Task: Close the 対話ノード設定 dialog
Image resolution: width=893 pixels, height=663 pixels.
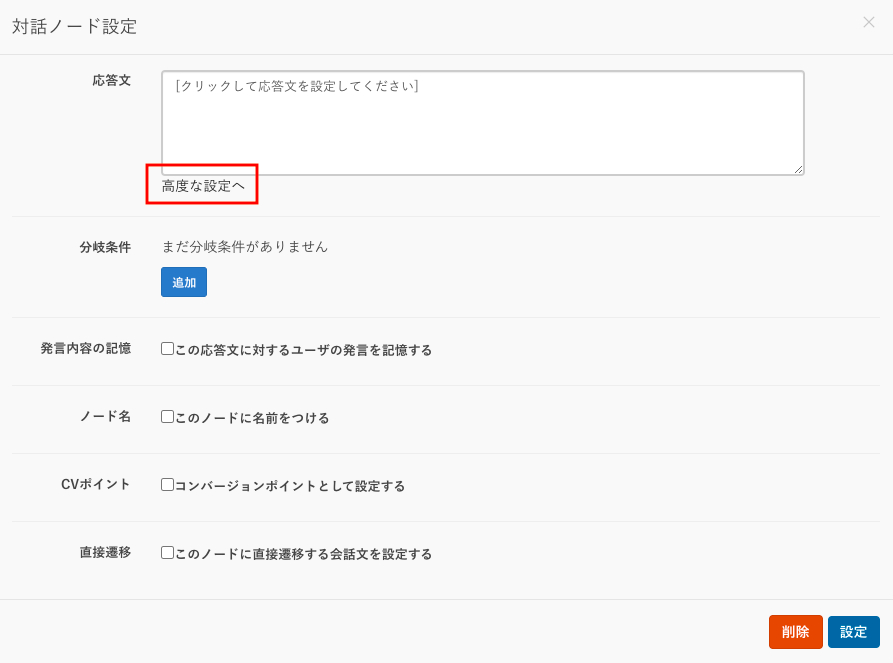Action: [x=868, y=22]
